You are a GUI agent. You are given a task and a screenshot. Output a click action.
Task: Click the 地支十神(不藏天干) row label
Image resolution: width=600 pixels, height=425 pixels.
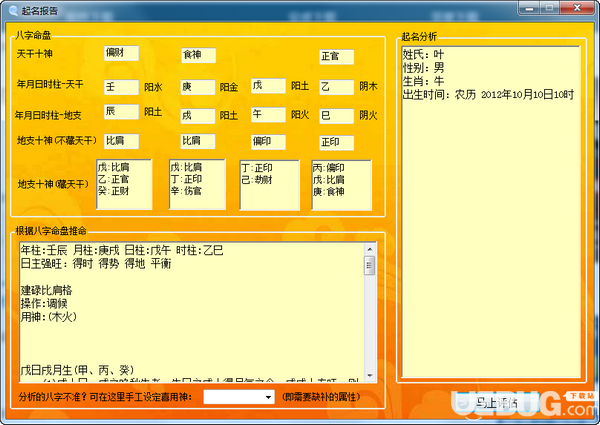[57, 140]
